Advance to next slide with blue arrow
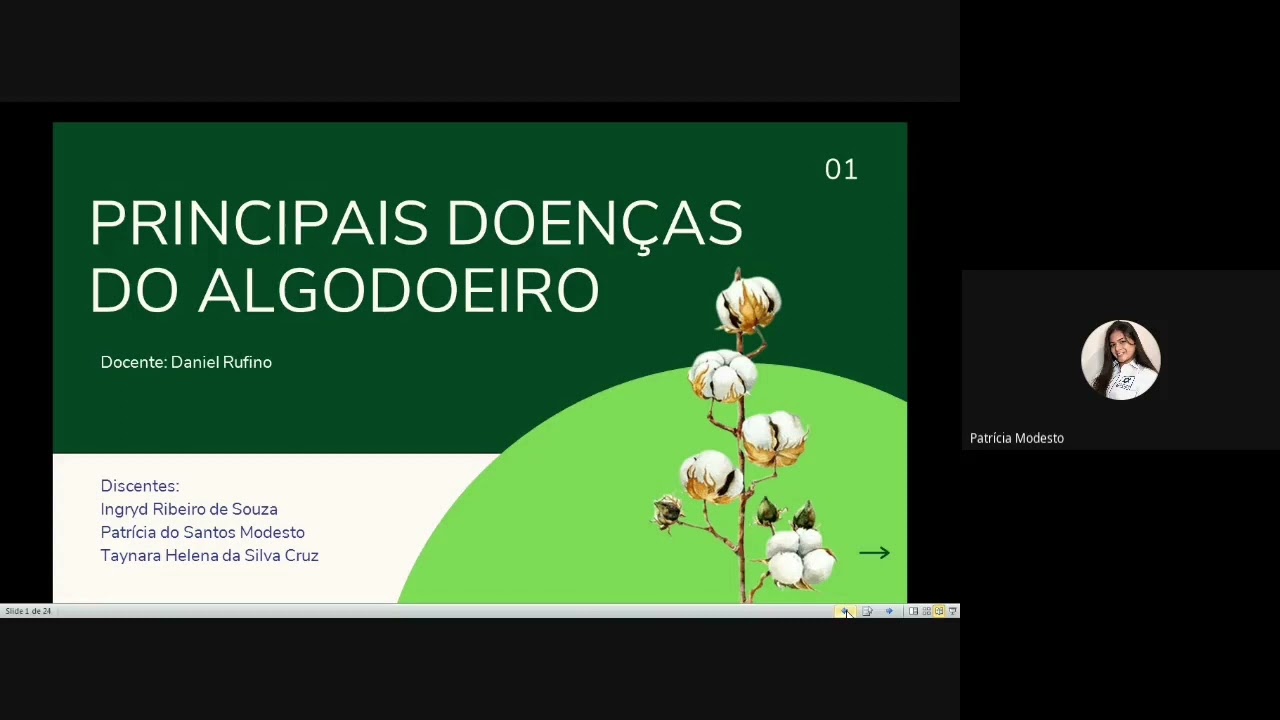The width and height of the screenshot is (1280, 720). pos(889,611)
